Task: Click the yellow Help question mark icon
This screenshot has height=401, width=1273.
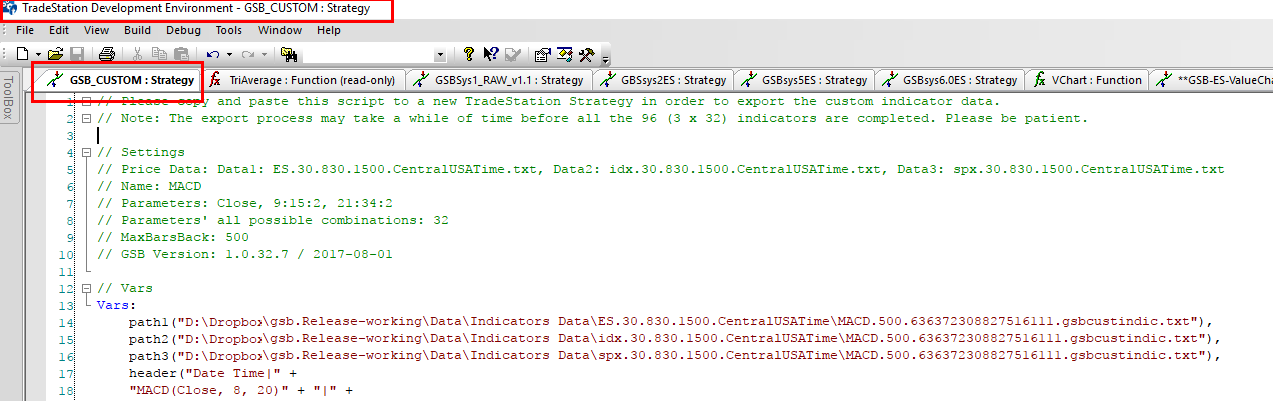Action: click(x=468, y=54)
